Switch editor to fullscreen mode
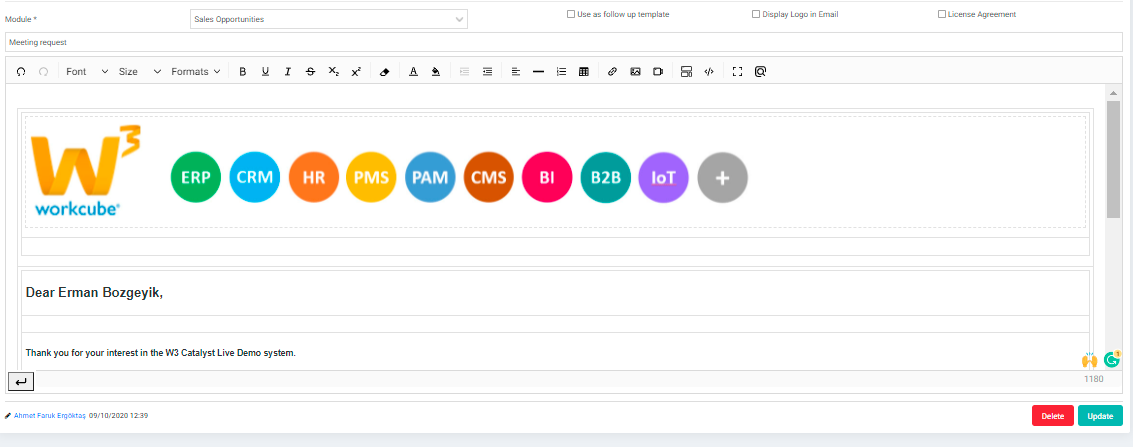The height and width of the screenshot is (447, 1133). coord(738,71)
